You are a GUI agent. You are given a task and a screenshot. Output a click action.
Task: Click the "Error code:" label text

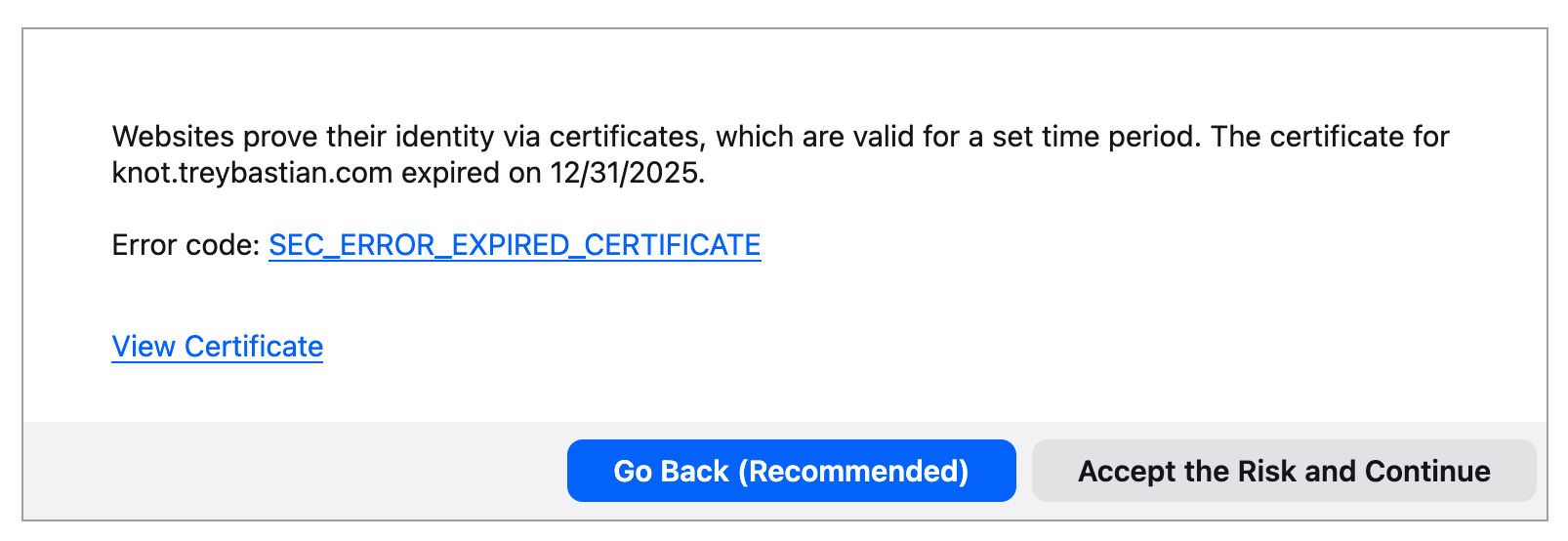[x=186, y=245]
